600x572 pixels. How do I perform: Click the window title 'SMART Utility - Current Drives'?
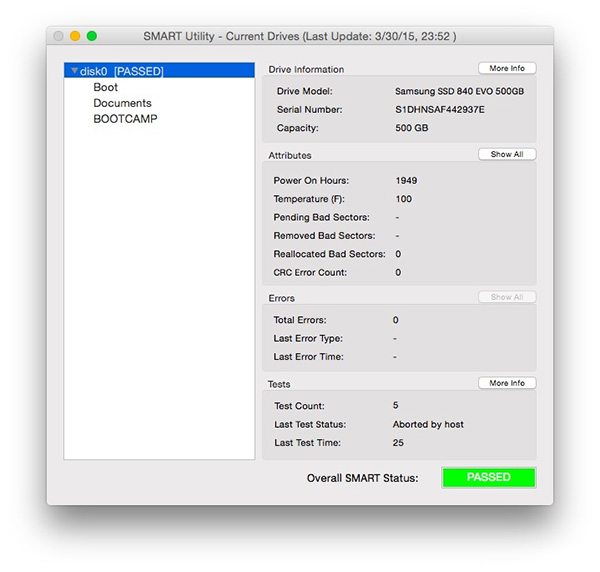(221, 36)
